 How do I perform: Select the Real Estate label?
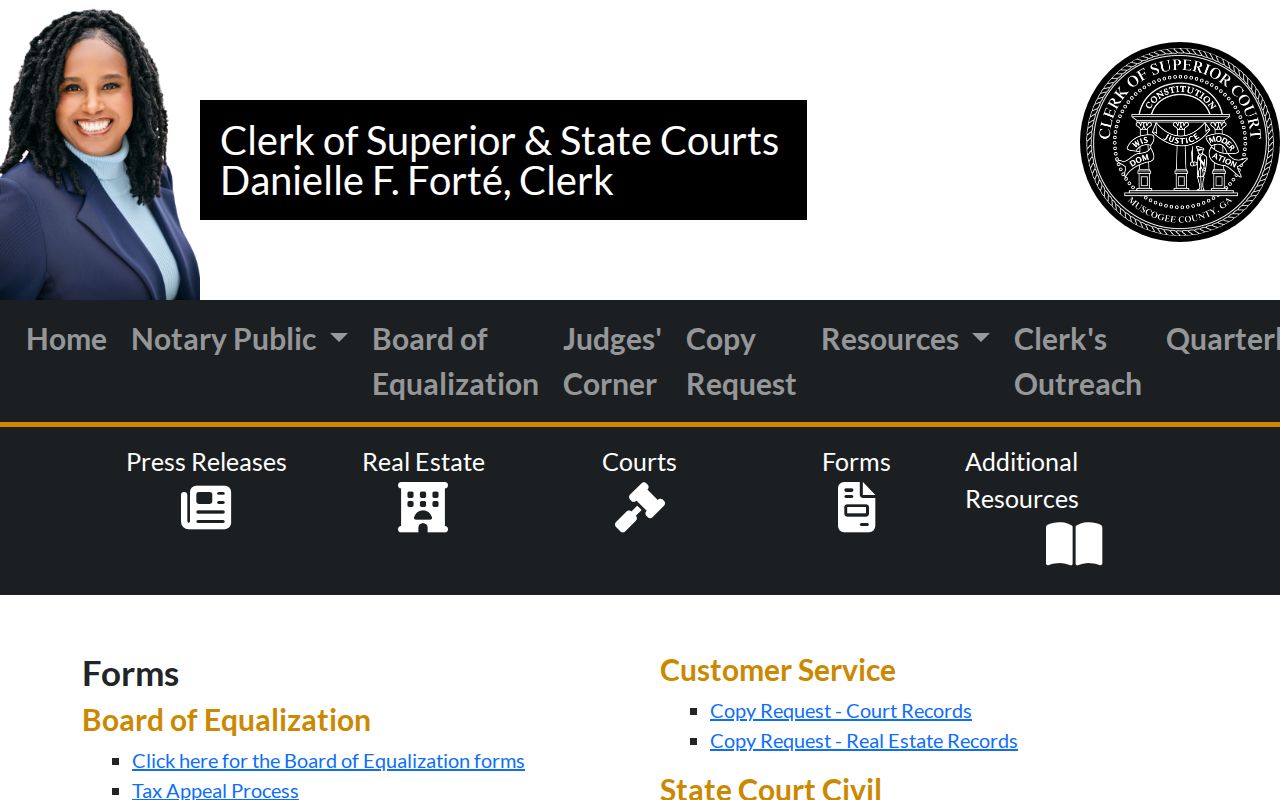point(423,462)
